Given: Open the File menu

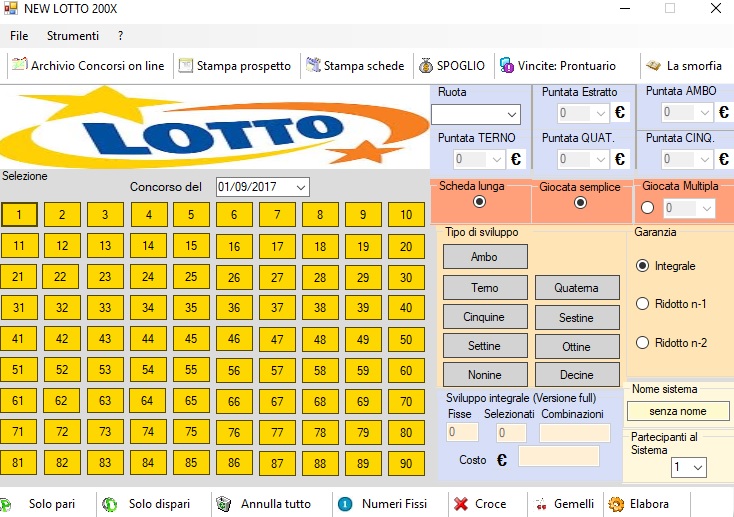Looking at the screenshot, I should 19,36.
